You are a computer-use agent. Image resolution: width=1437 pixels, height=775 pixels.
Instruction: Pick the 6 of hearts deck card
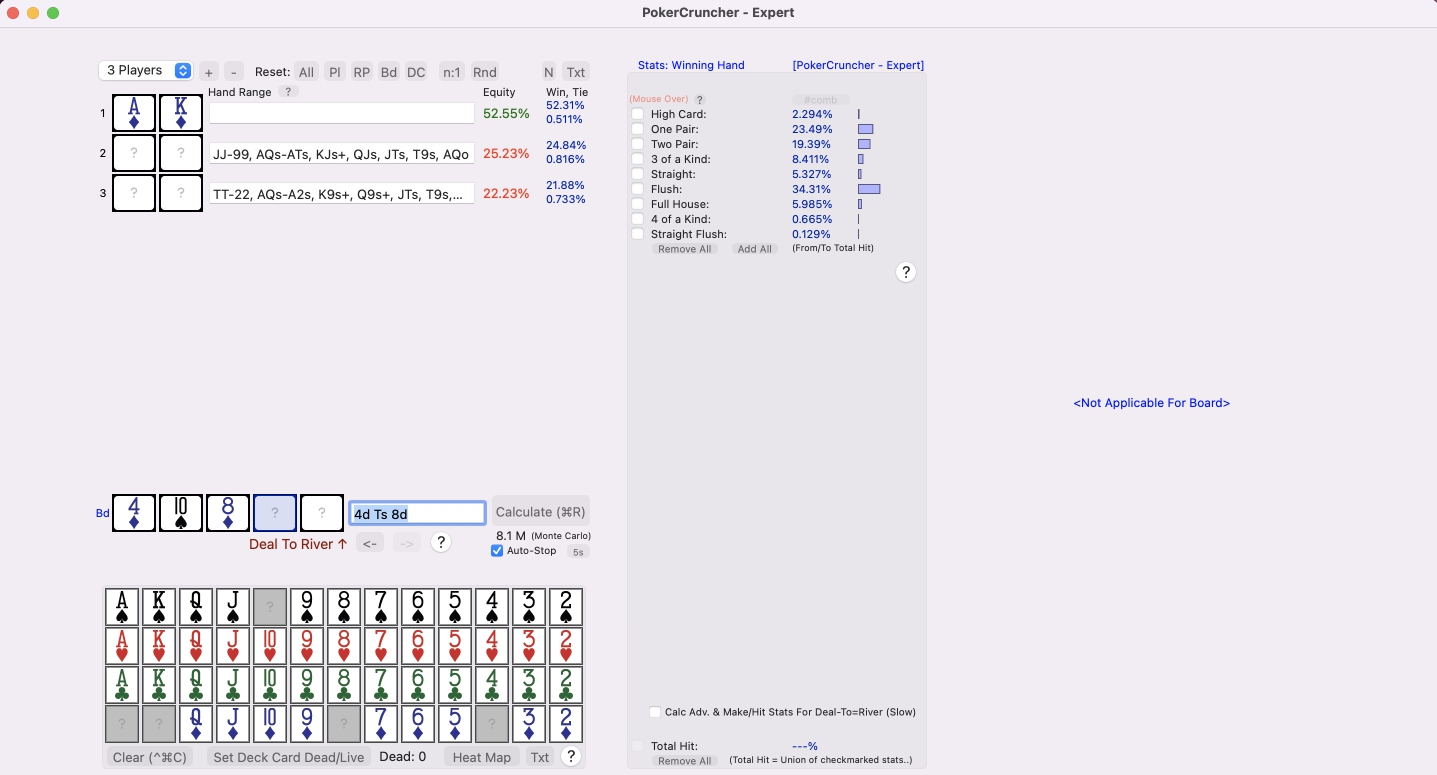pyautogui.click(x=418, y=646)
